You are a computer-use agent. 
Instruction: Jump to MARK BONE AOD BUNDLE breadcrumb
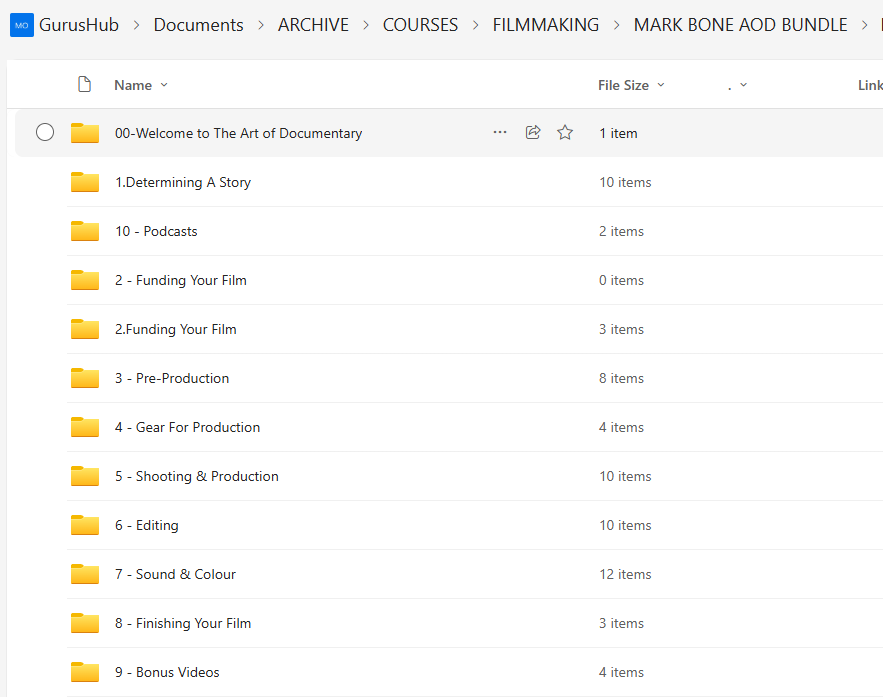tap(740, 25)
